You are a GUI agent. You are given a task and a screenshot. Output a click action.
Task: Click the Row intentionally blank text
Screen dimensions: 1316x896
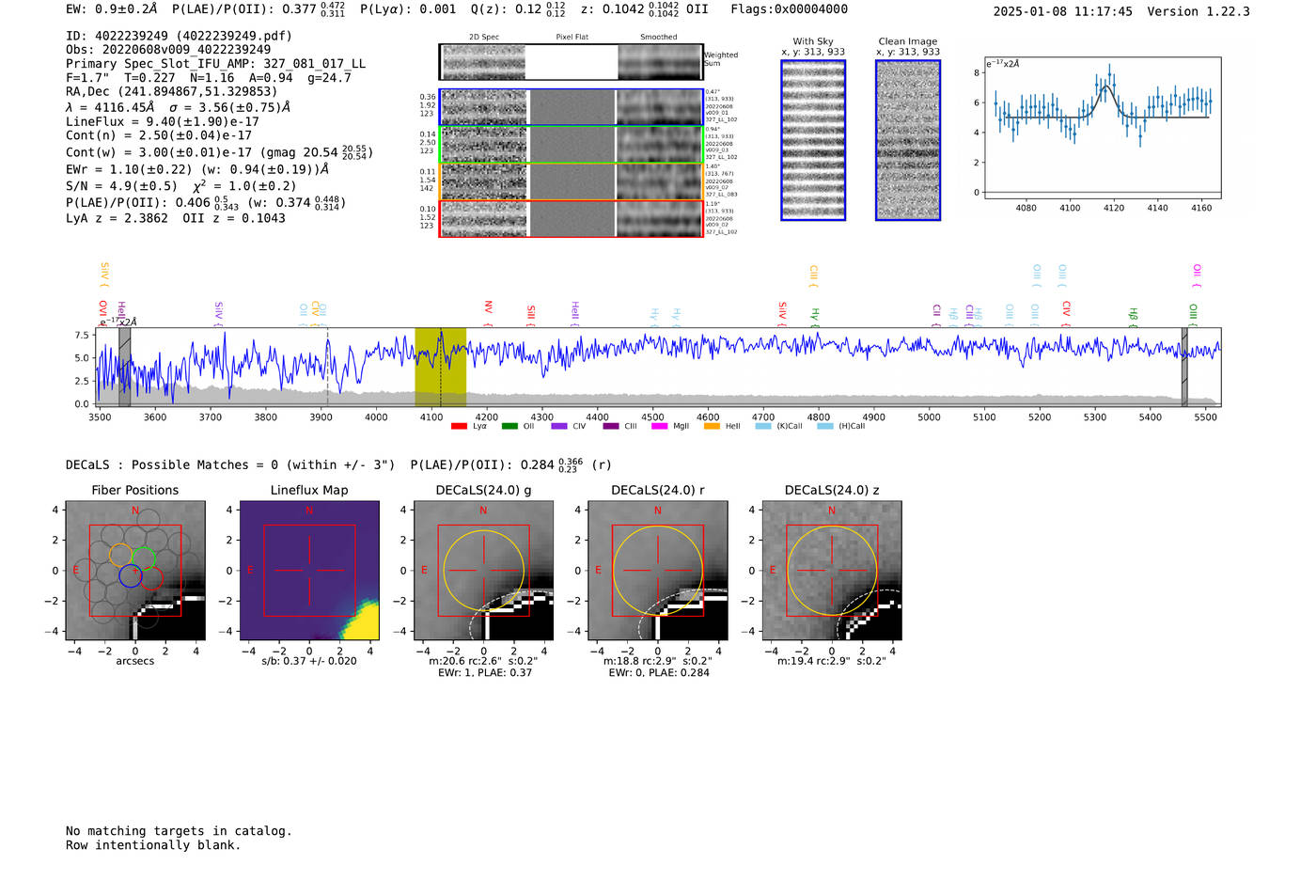tap(153, 845)
